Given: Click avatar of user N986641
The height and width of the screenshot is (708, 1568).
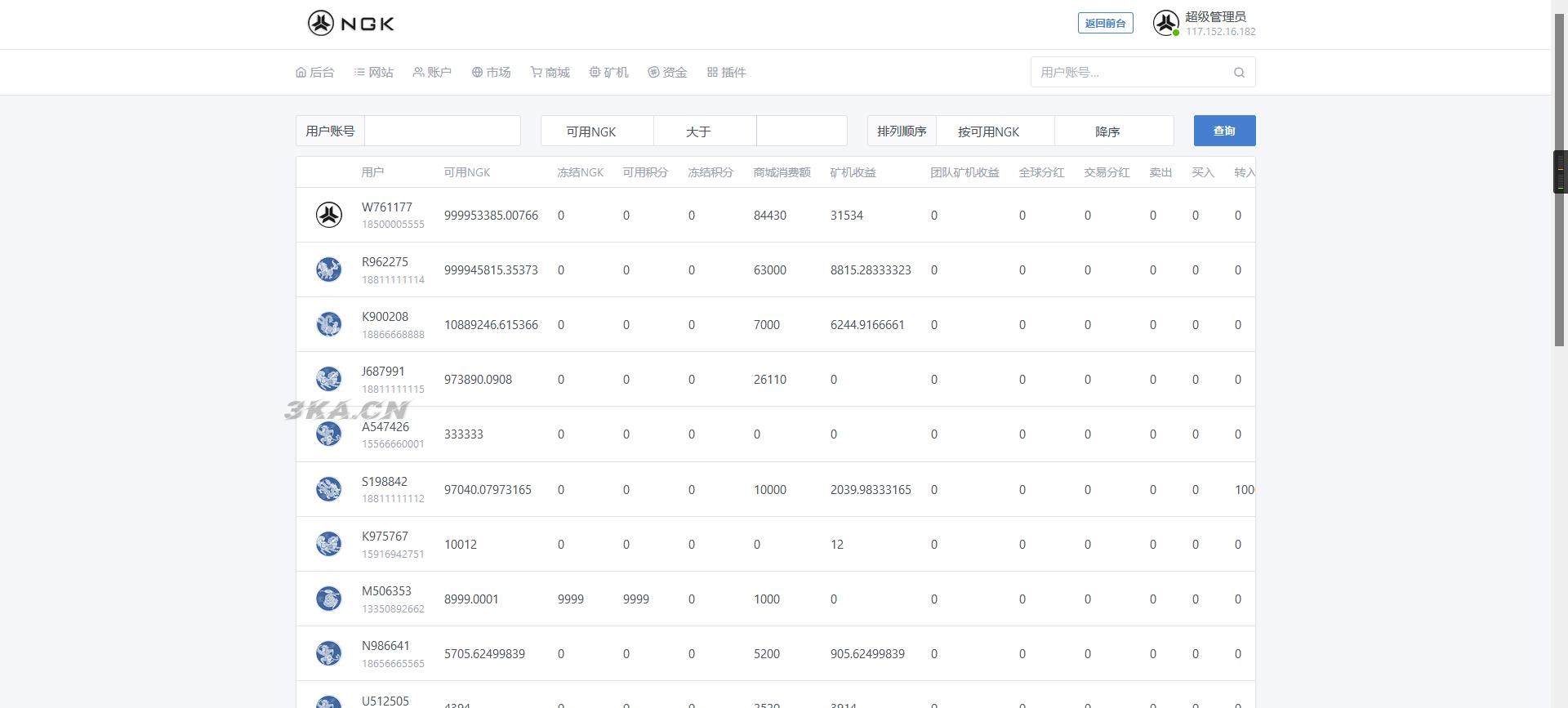Looking at the screenshot, I should pos(328,653).
